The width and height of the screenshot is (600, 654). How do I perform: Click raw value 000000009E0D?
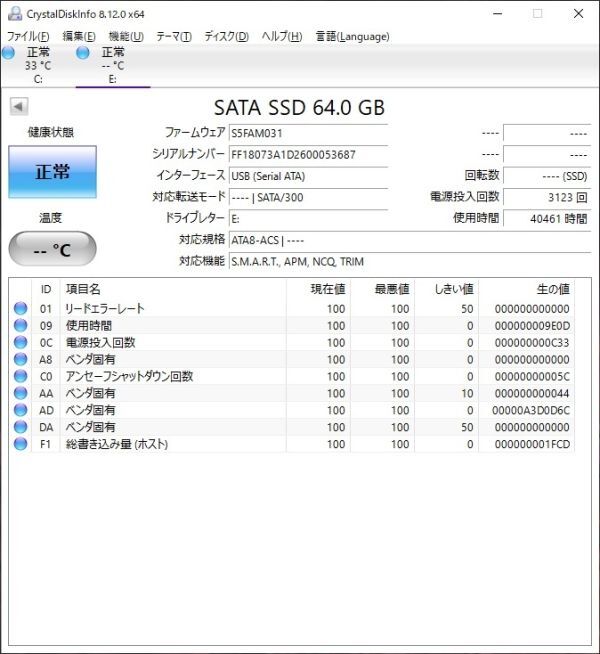point(532,326)
